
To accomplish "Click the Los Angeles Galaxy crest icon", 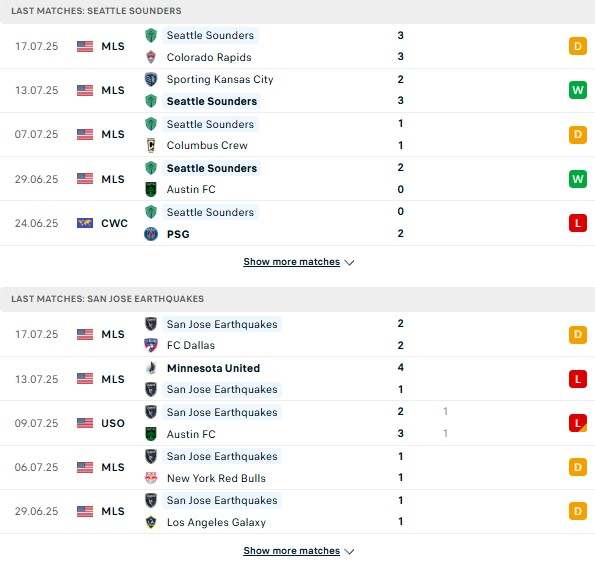I will [x=151, y=522].
